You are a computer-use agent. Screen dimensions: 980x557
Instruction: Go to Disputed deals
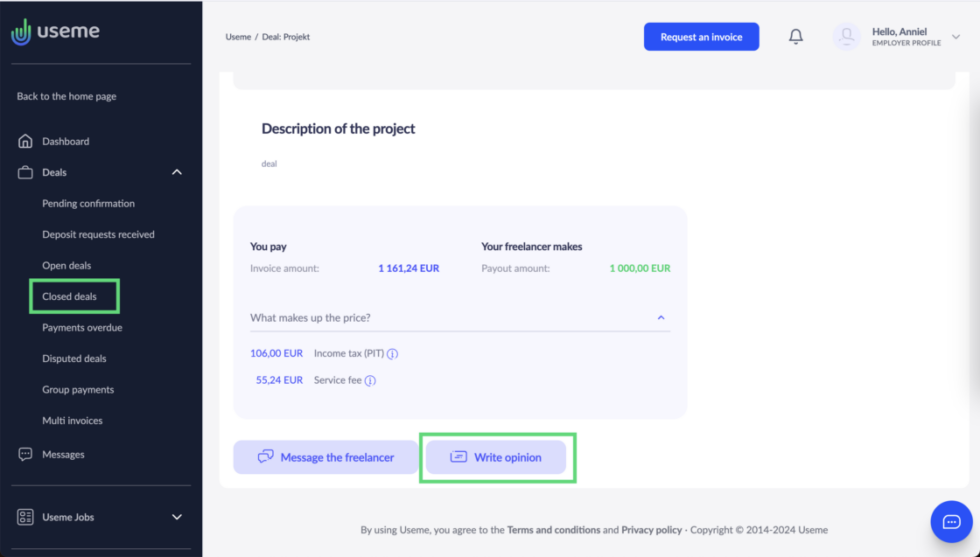[x=74, y=359]
